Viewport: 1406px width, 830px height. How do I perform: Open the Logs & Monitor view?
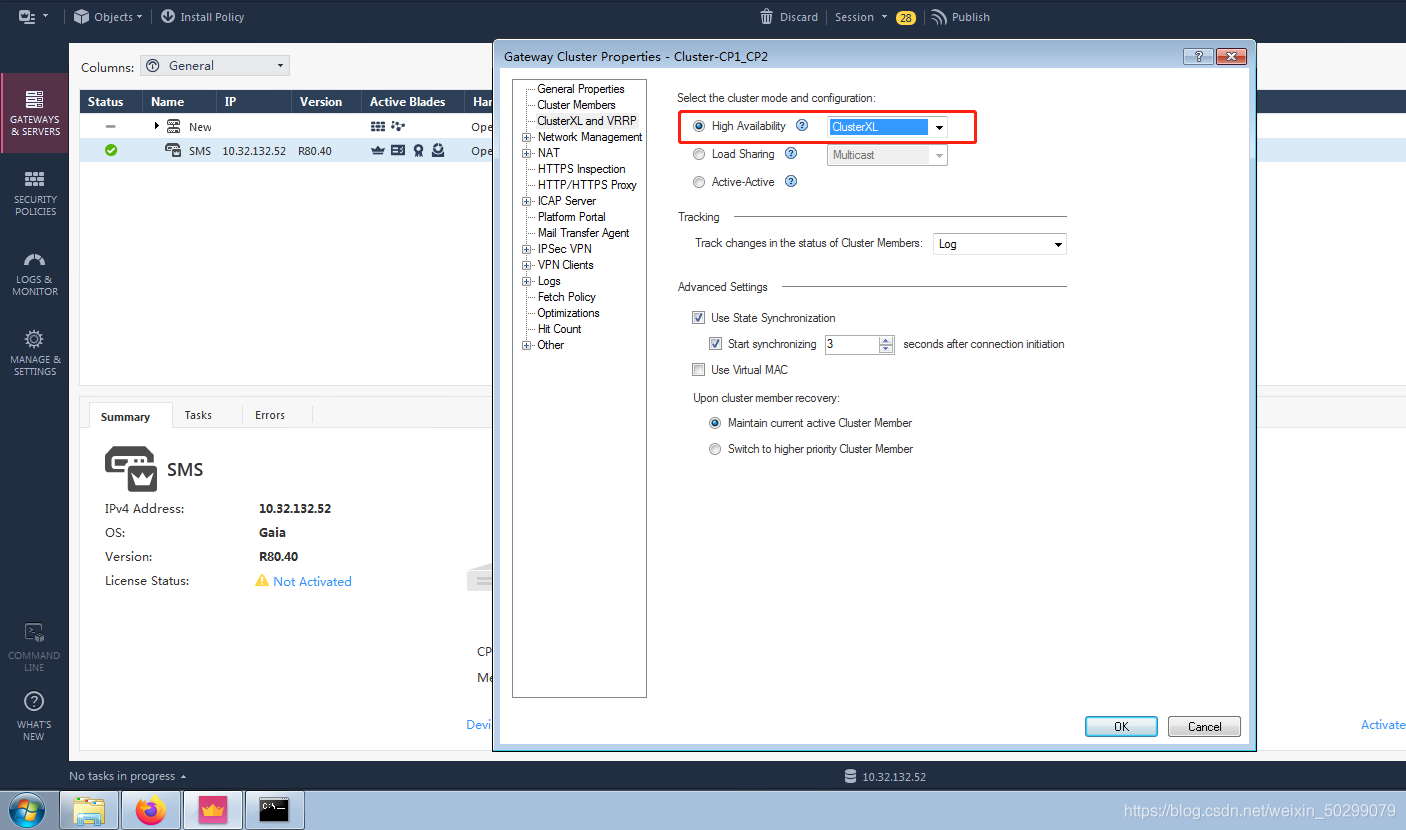click(x=35, y=273)
